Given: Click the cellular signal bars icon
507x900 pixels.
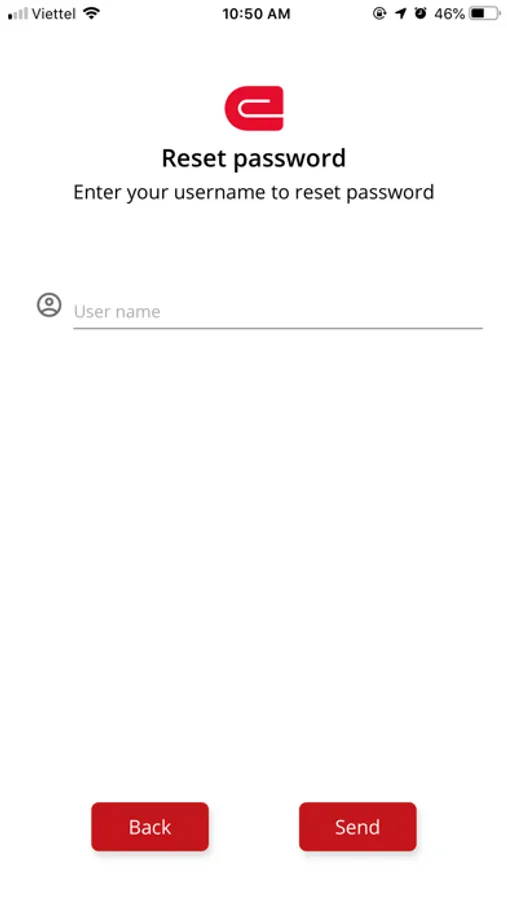Looking at the screenshot, I should point(18,14).
